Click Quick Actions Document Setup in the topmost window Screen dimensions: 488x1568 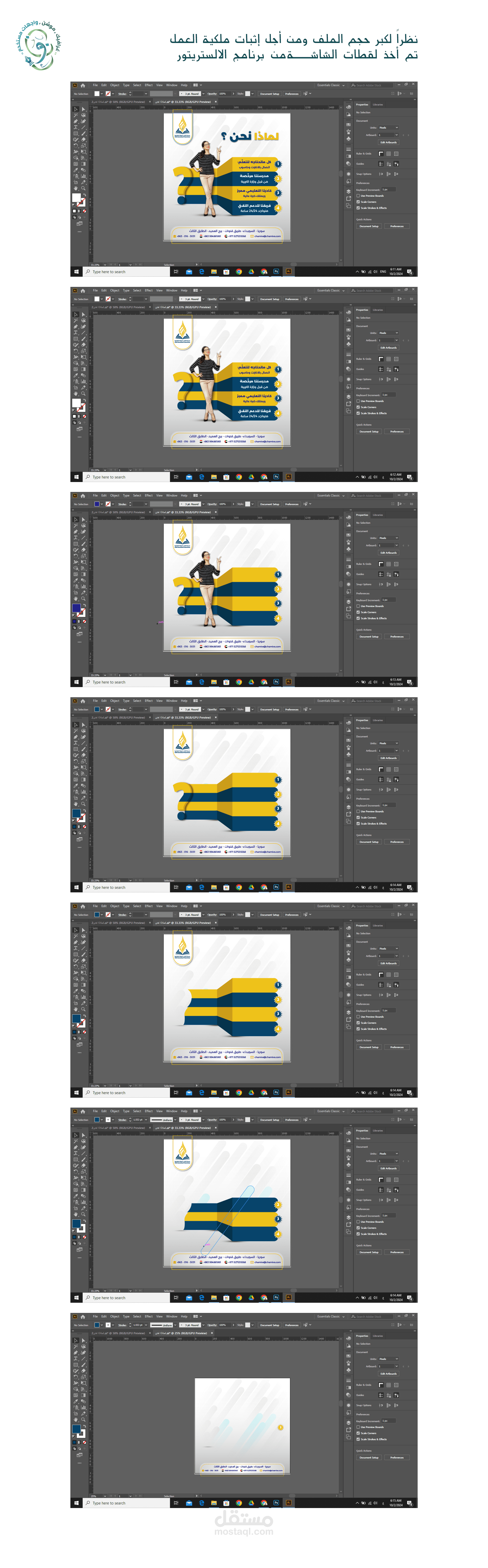coord(369,226)
